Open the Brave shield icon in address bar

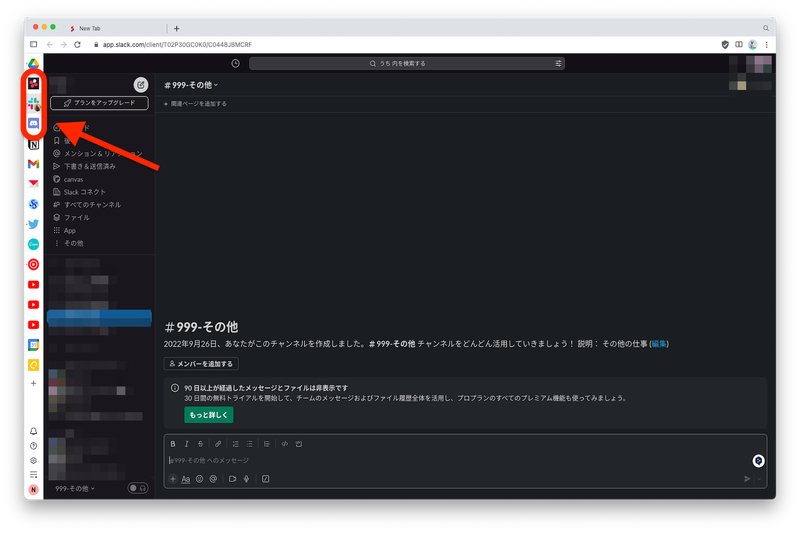[x=725, y=44]
